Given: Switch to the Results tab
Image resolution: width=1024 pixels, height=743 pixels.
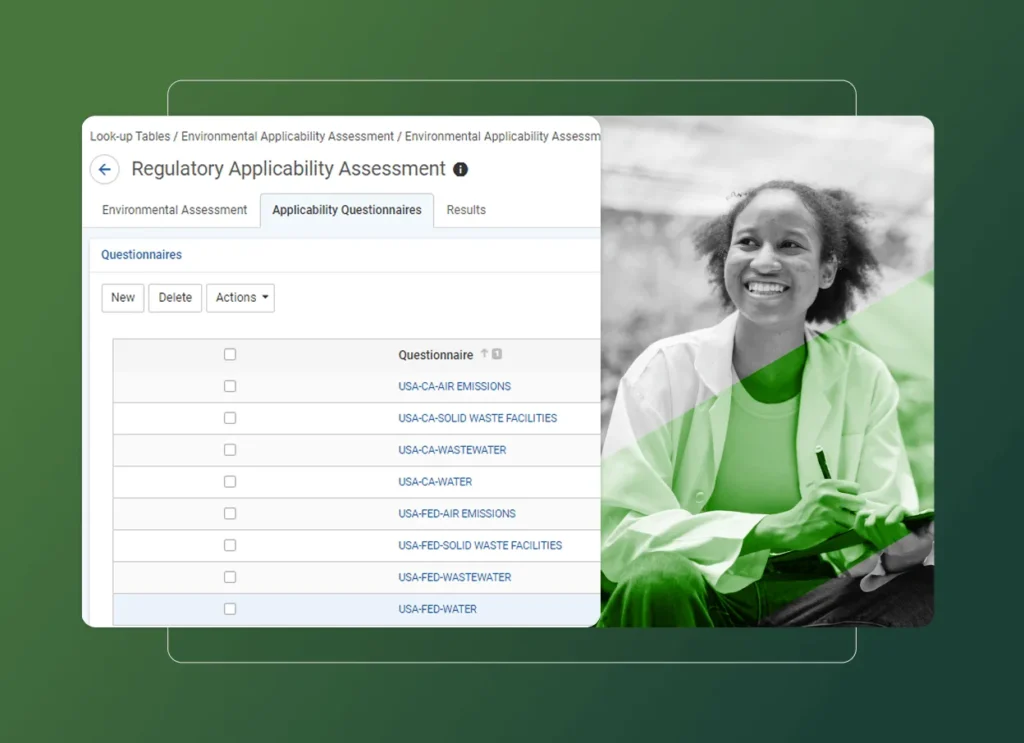Looking at the screenshot, I should click(x=466, y=210).
